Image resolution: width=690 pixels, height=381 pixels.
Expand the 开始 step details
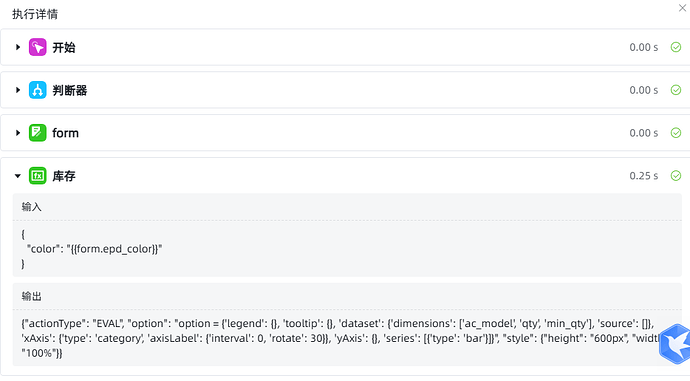[x=18, y=47]
